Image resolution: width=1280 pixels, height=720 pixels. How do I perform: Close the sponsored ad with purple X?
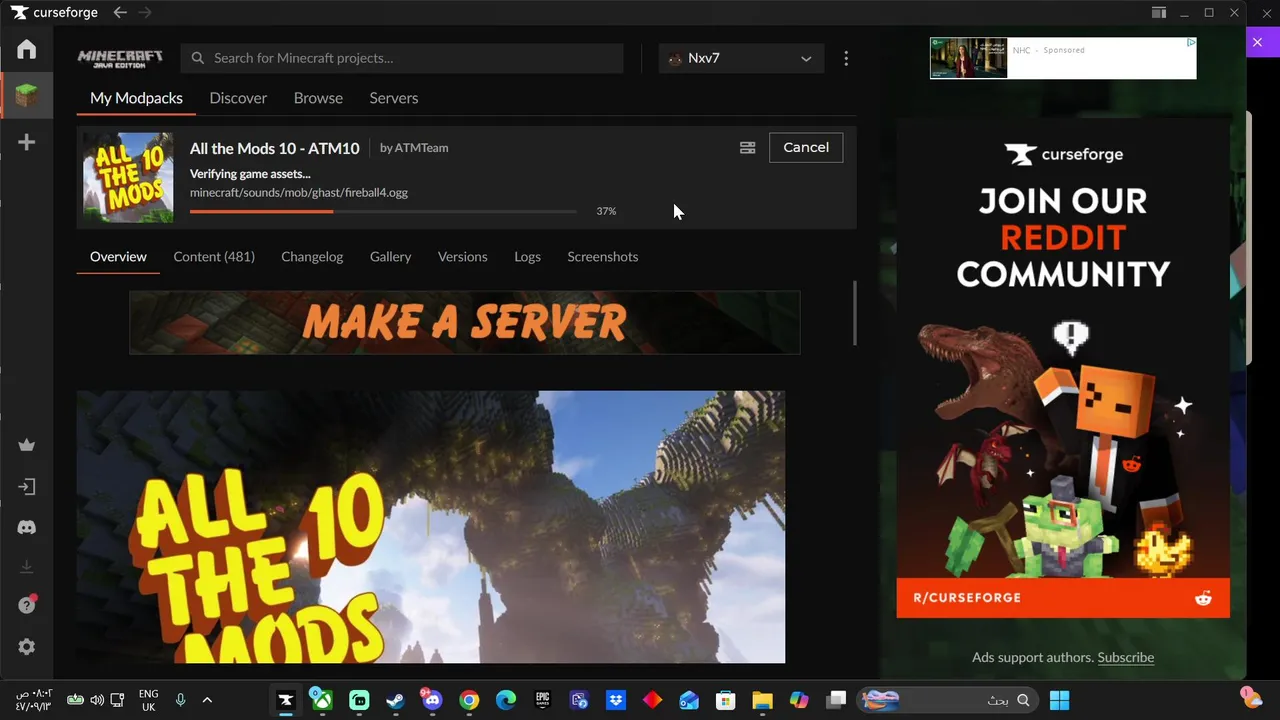[1258, 42]
